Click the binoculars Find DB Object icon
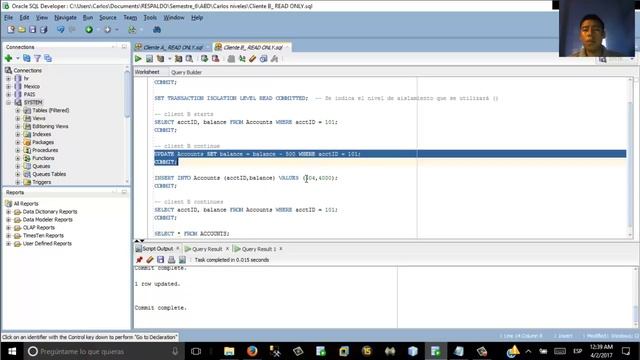Screen dimensions: 640x360 pyautogui.click(x=156, y=29)
